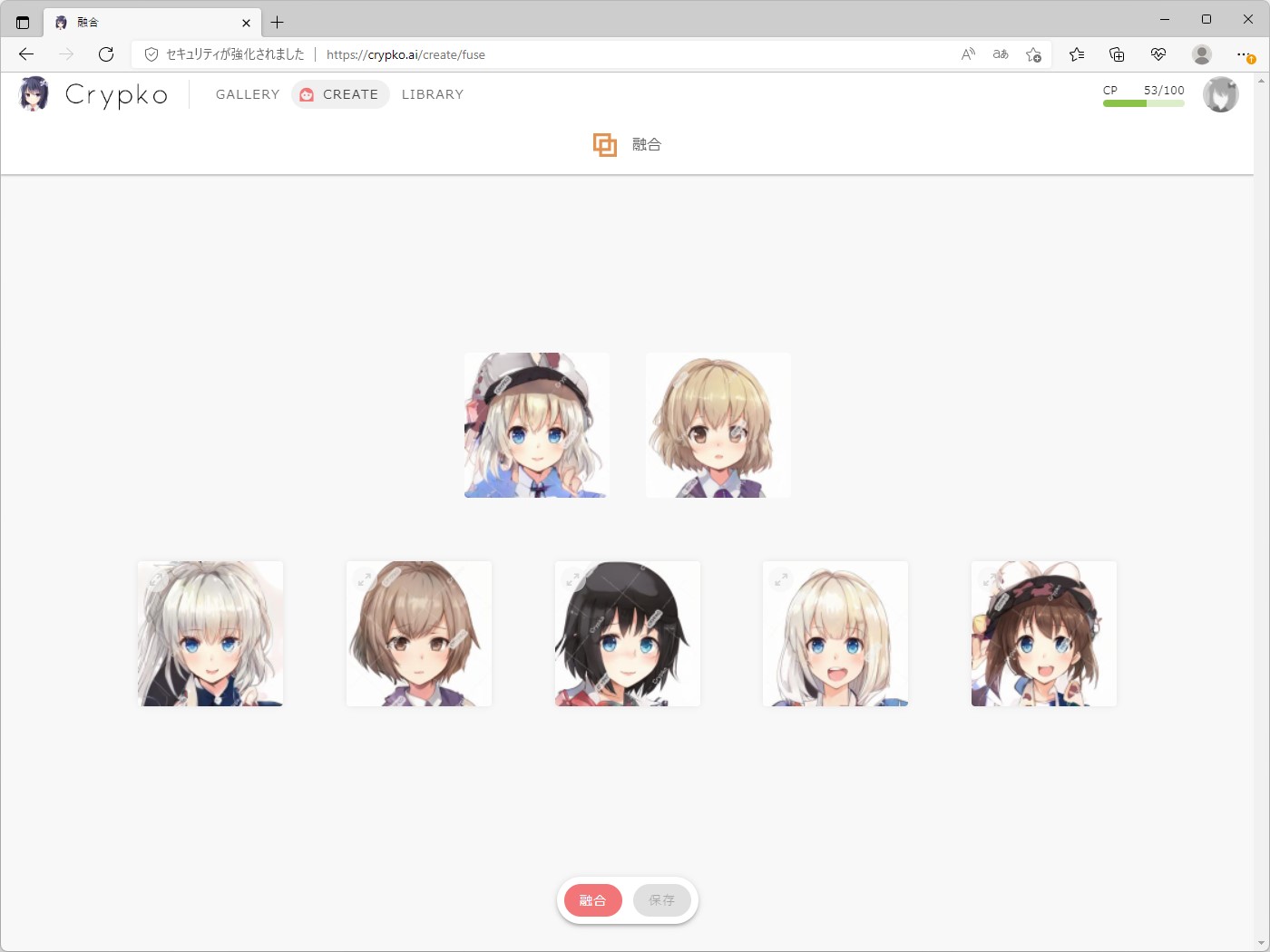Image resolution: width=1270 pixels, height=952 pixels.
Task: Select the heart icon inside the CREATE button
Action: (x=307, y=94)
